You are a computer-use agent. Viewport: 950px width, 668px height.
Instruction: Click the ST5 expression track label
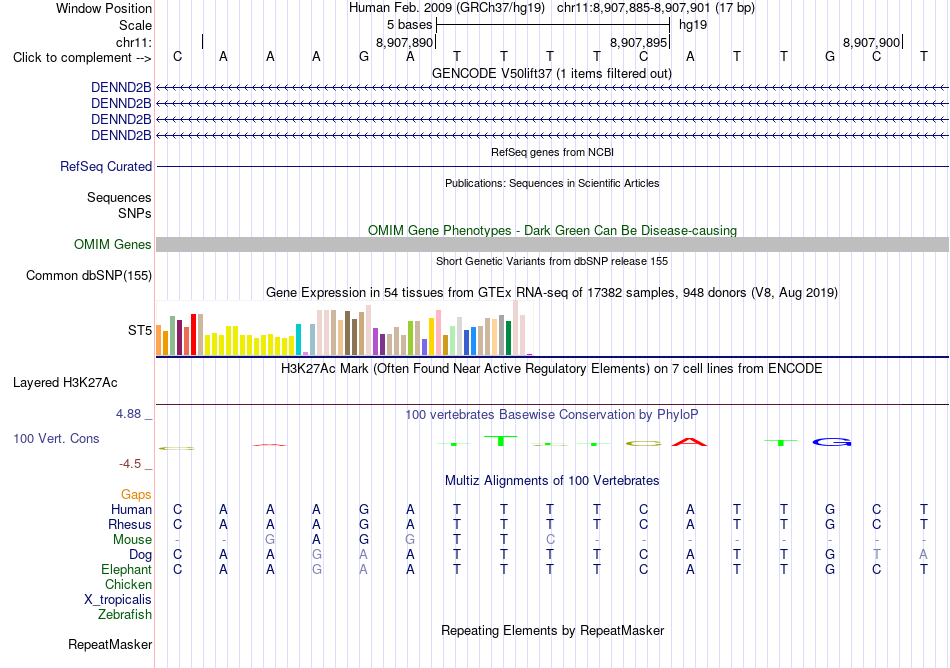[140, 330]
